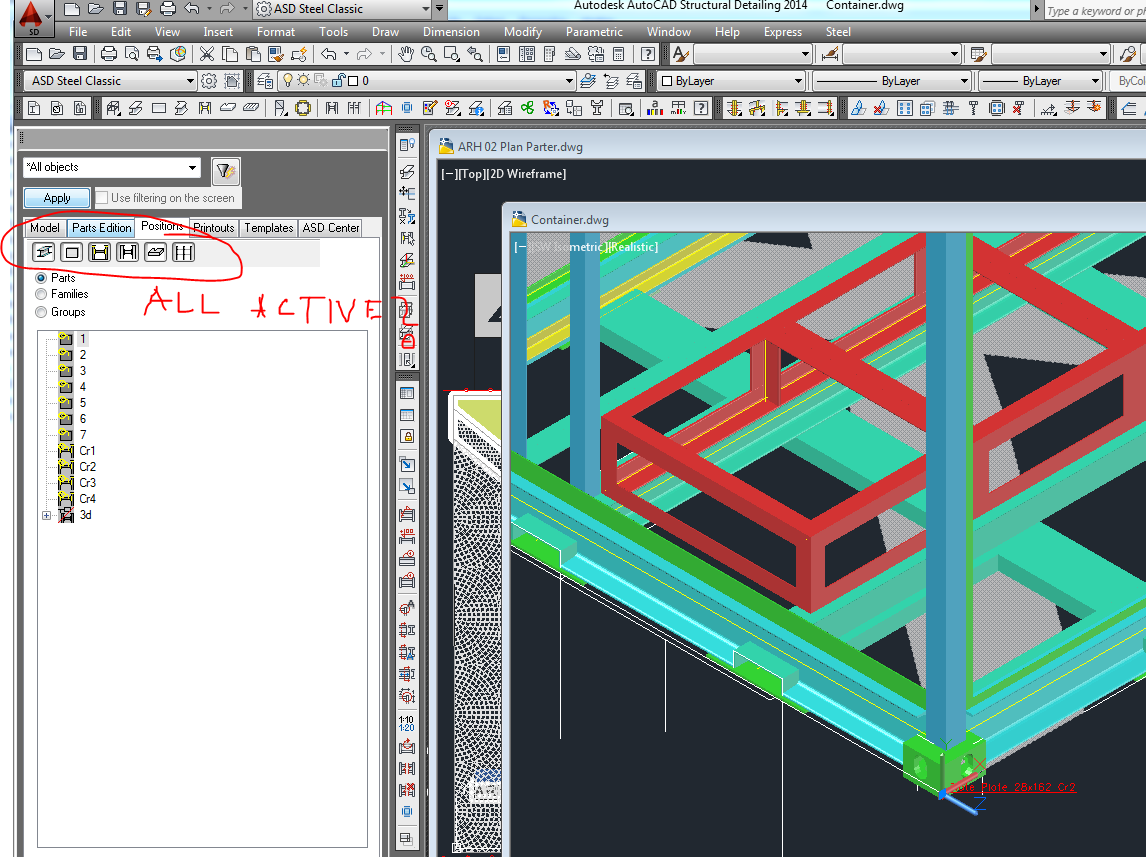The height and width of the screenshot is (857, 1146).
Task: Select the Pan hand tool
Action: coord(406,54)
